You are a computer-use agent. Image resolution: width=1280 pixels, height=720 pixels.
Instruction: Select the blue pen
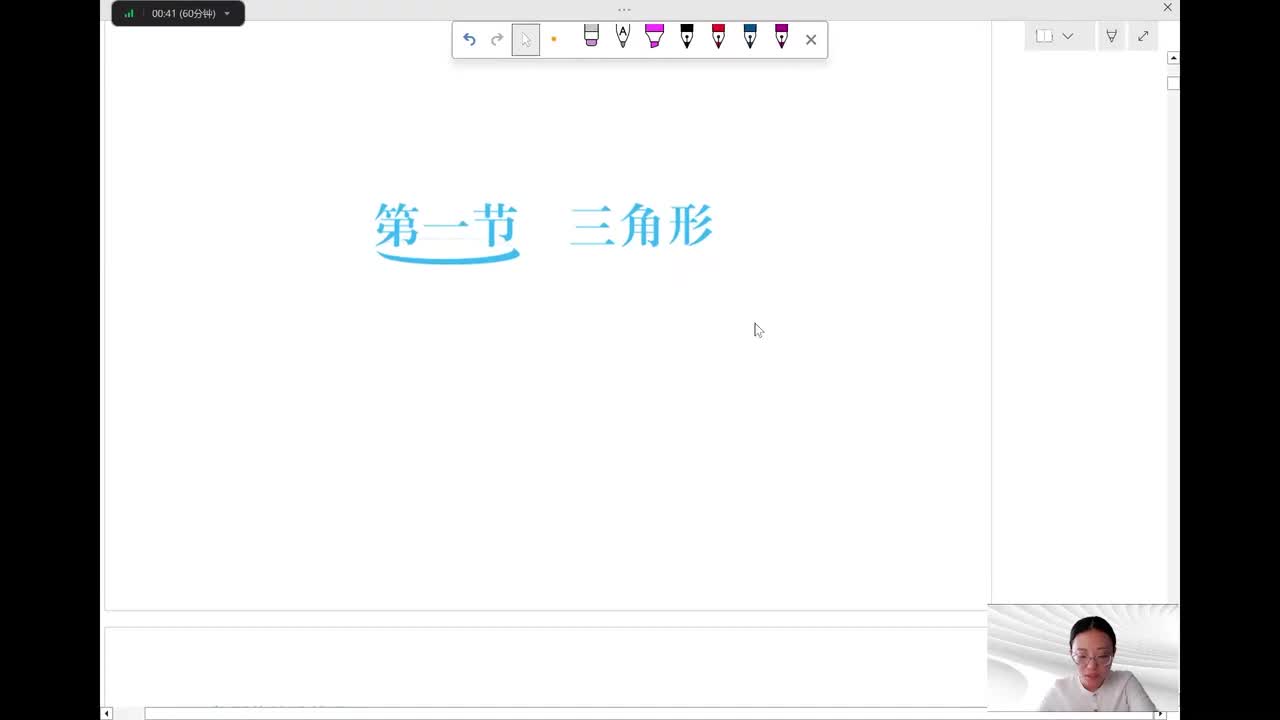pyautogui.click(x=750, y=37)
